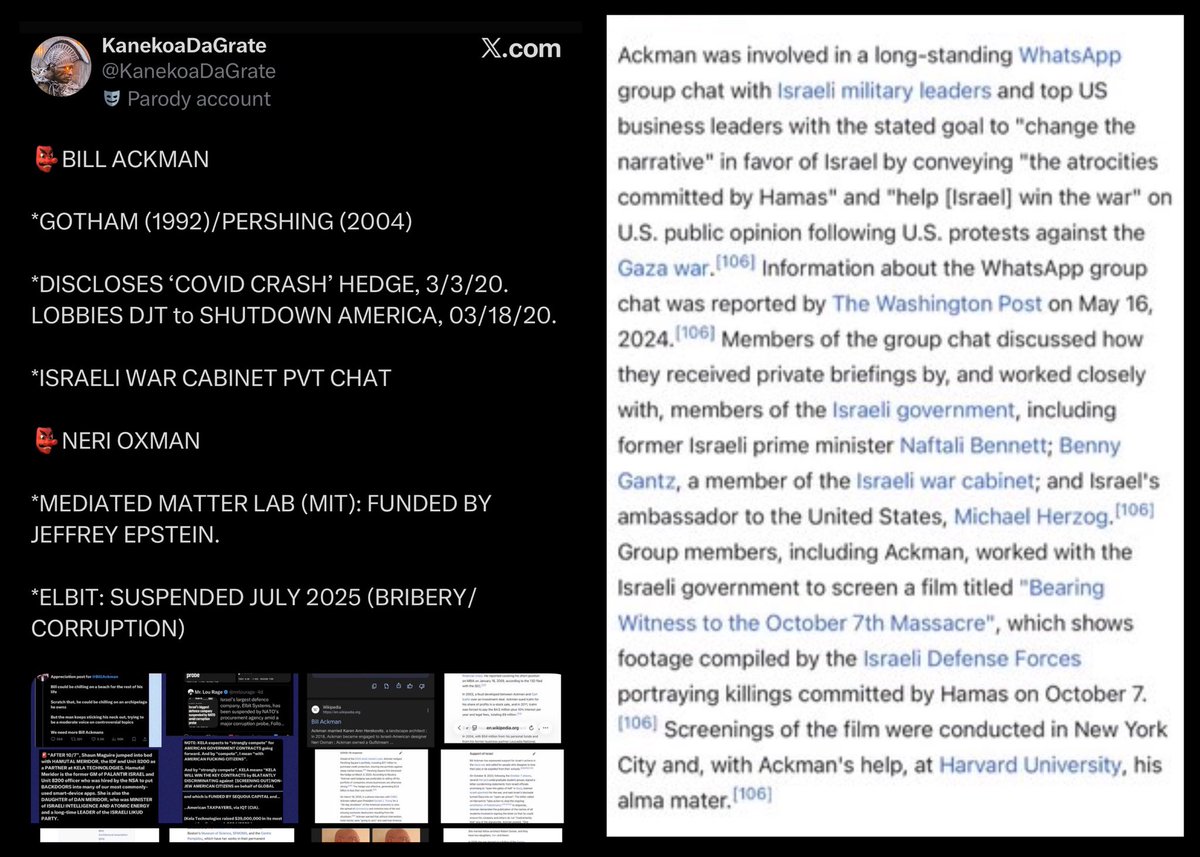Open the Israeli Defense Forces link

tap(971, 658)
